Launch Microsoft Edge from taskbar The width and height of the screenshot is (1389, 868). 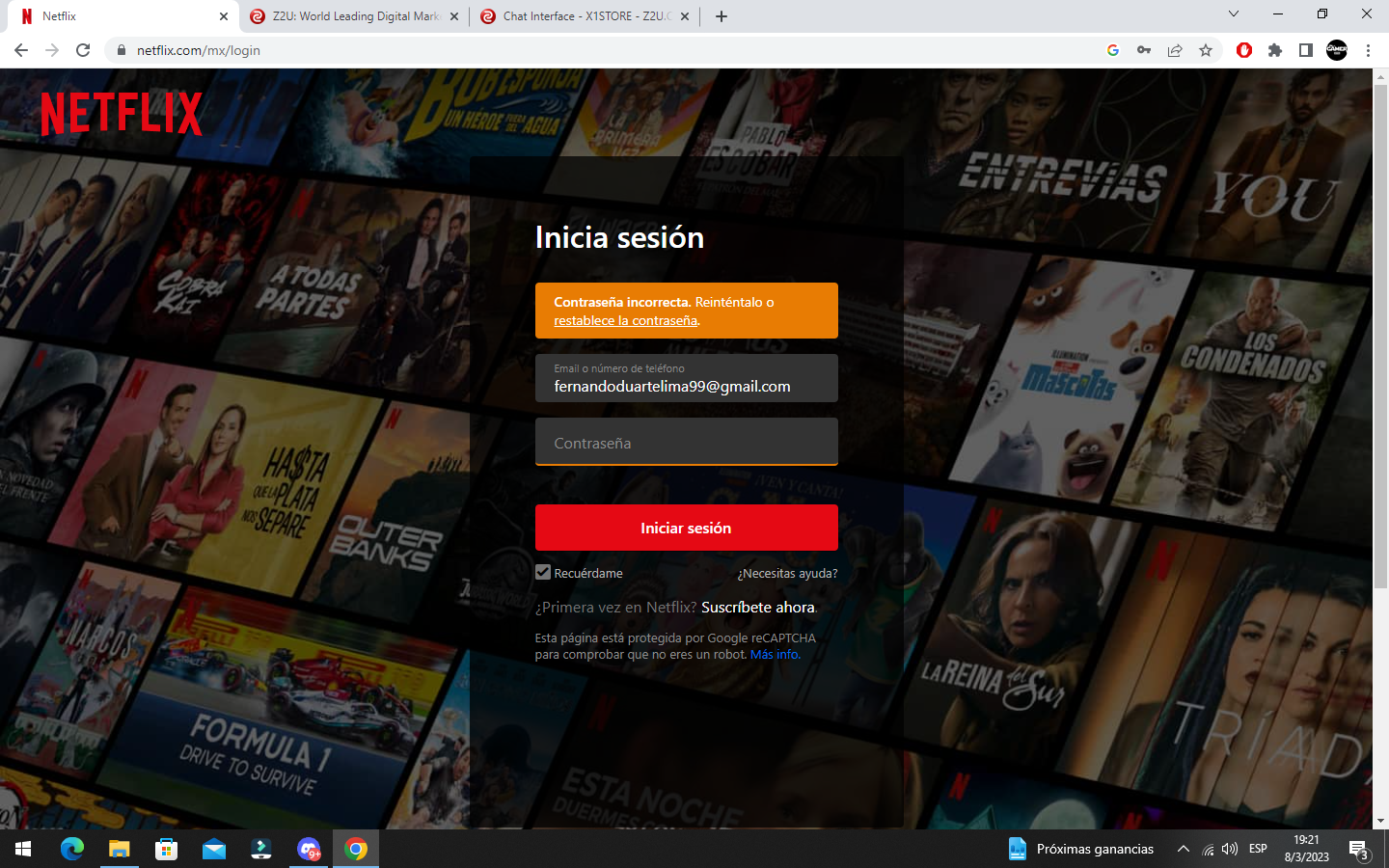[x=72, y=849]
